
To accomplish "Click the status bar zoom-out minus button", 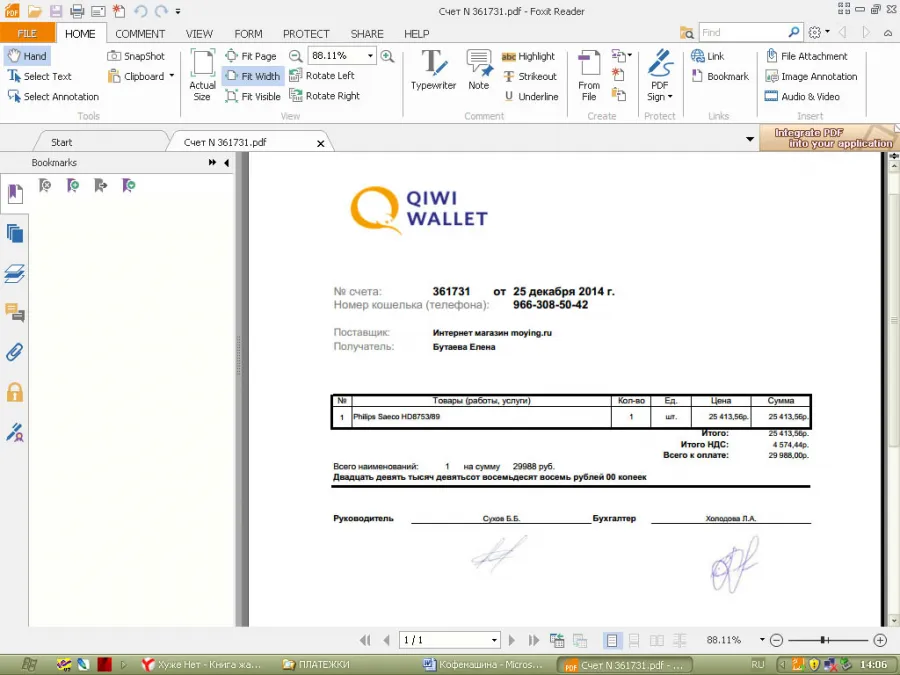I will point(776,639).
